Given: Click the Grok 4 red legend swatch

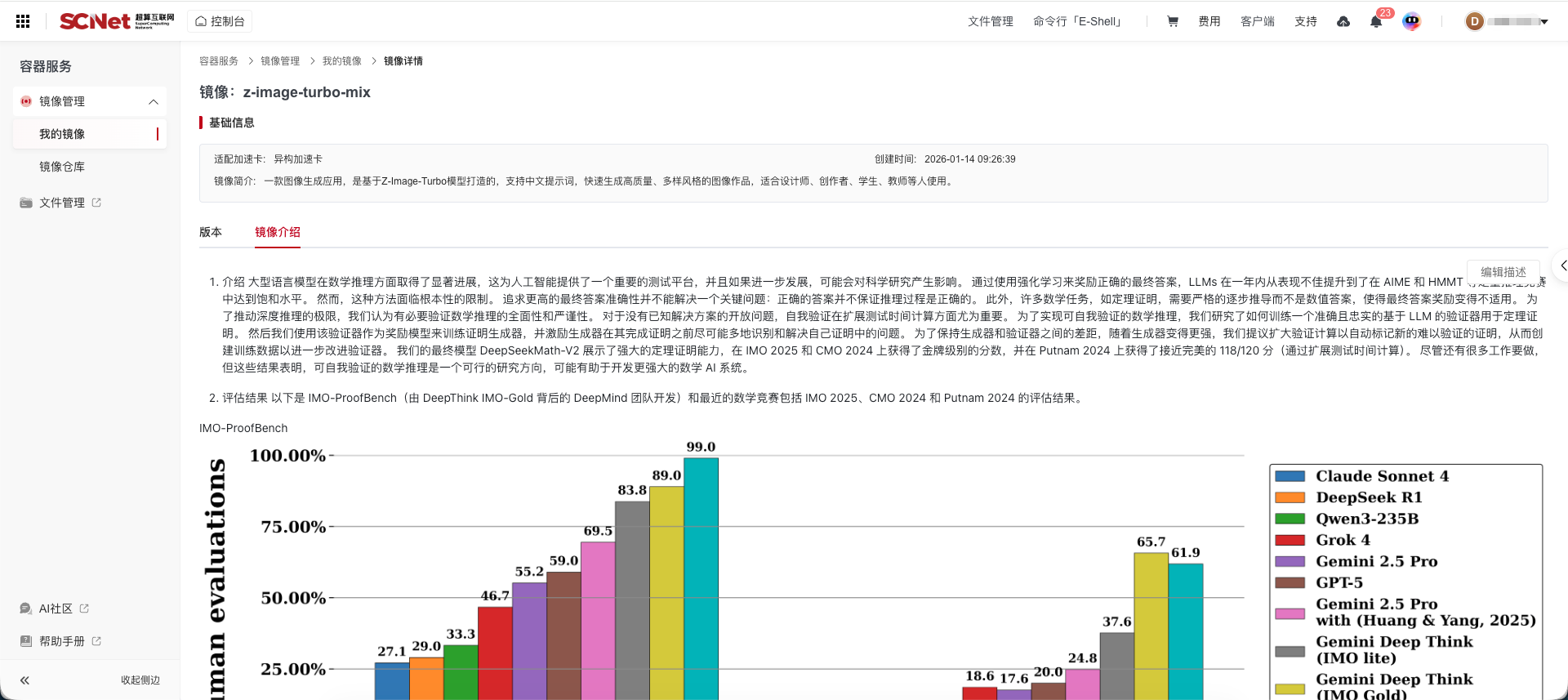Looking at the screenshot, I should (1290, 540).
